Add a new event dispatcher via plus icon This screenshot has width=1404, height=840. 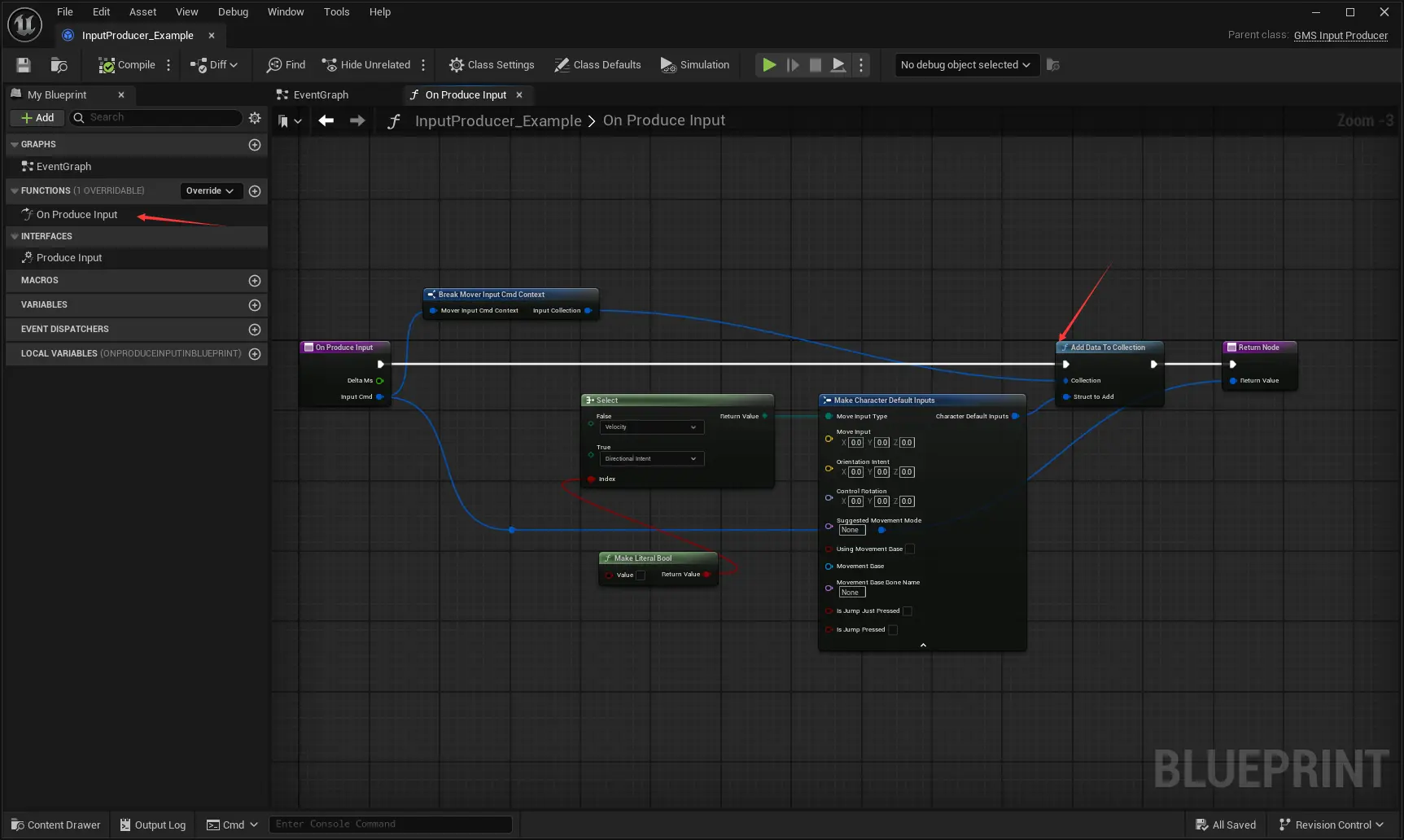point(255,330)
